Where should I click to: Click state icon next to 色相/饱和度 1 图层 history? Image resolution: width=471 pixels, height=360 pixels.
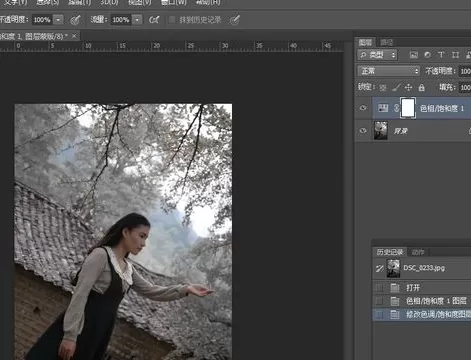click(395, 301)
